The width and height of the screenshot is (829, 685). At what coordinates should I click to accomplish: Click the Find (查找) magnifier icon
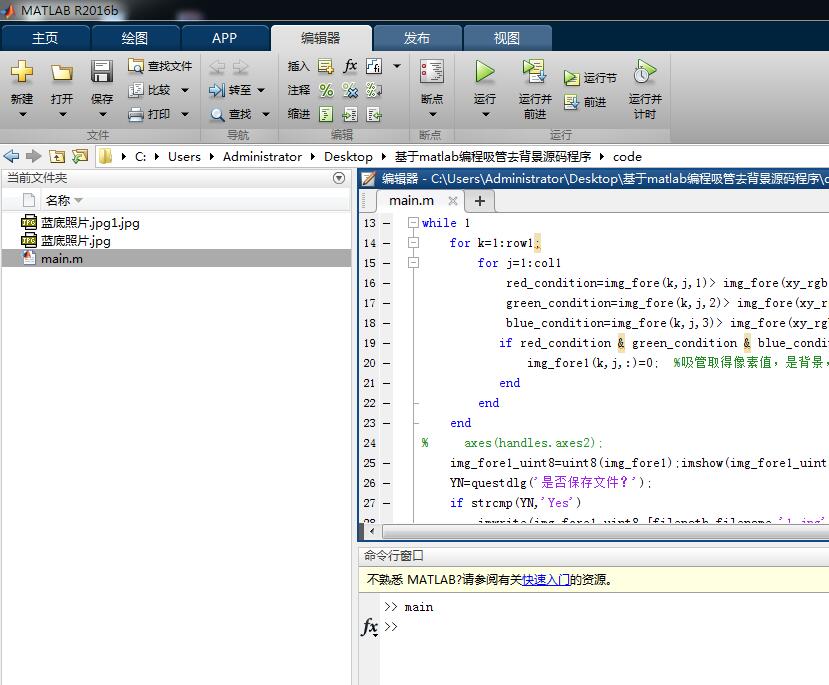pyautogui.click(x=217, y=114)
